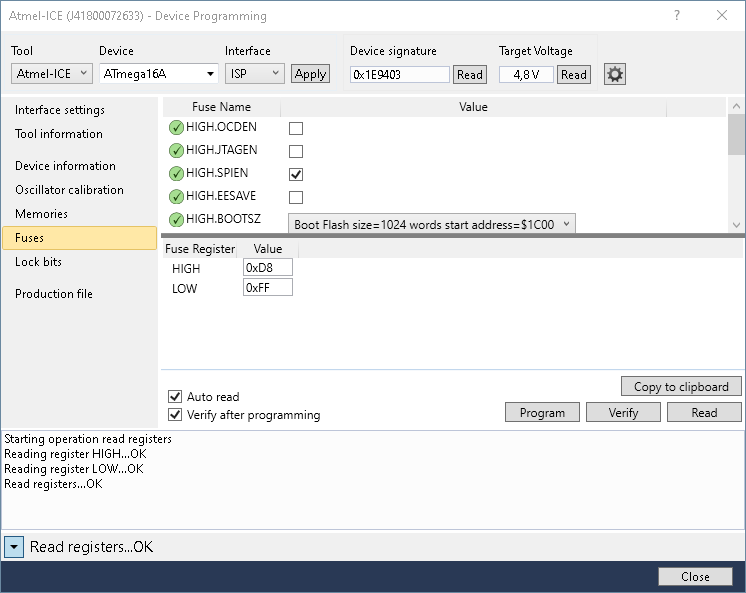This screenshot has width=746, height=593.
Task: Open the Lock bits page
Action: [39, 262]
